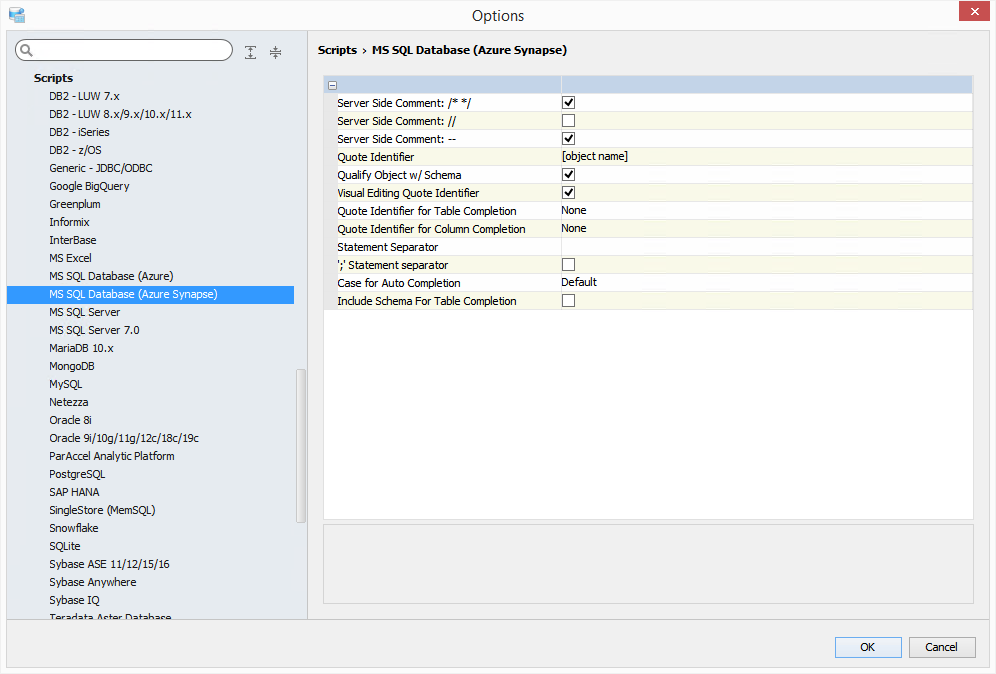The height and width of the screenshot is (674, 996).
Task: Click the application icon in title bar
Action: (16, 15)
